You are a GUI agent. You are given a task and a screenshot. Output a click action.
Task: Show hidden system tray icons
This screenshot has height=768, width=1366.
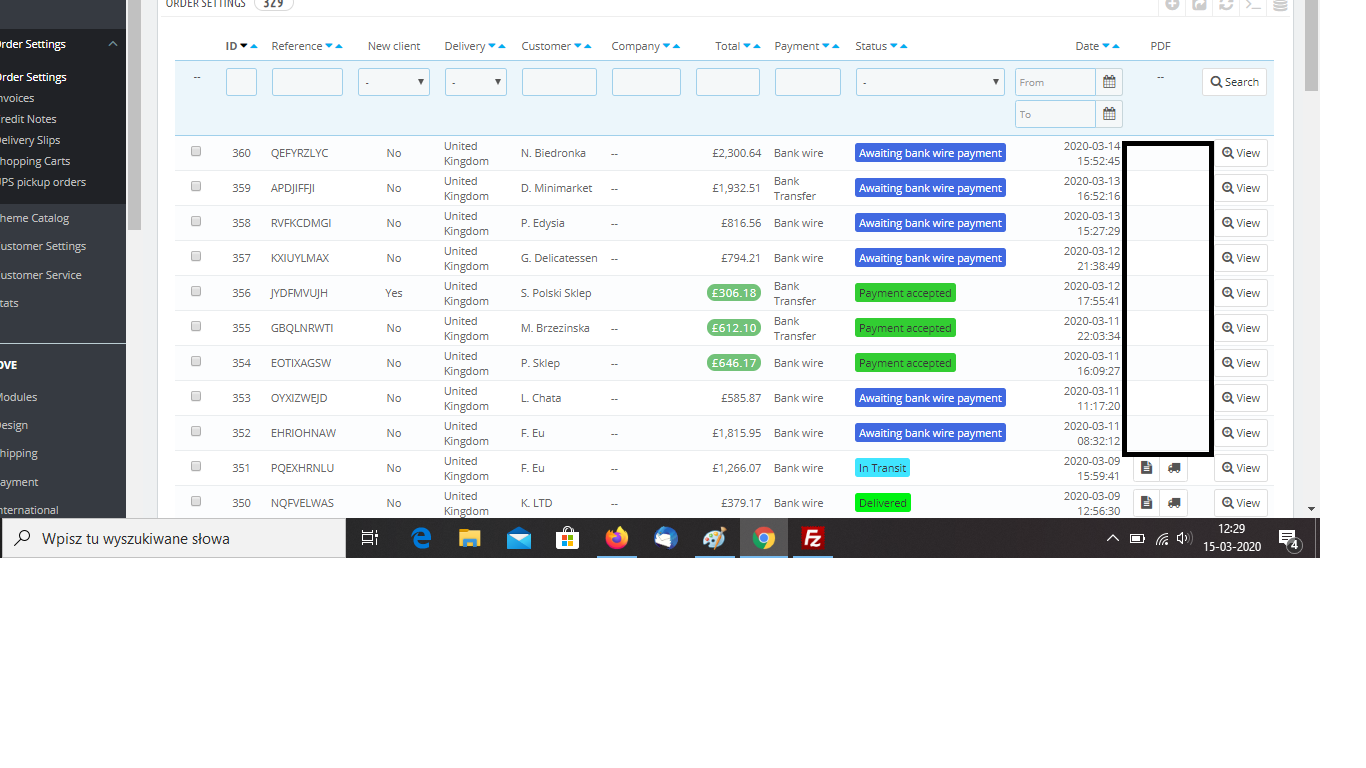click(x=1112, y=538)
